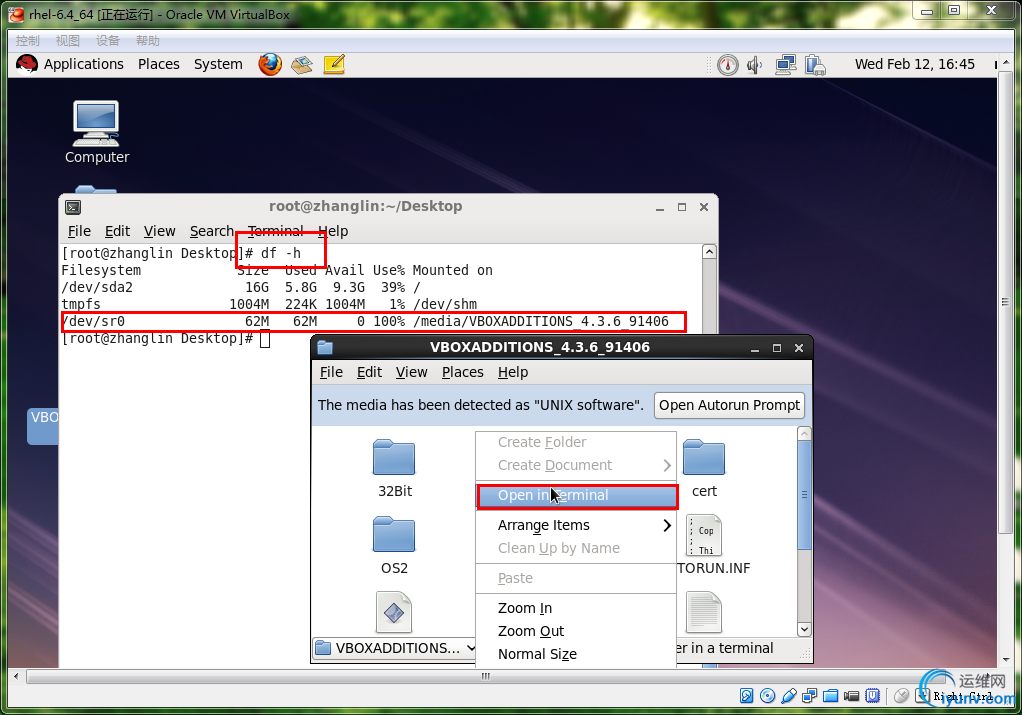Open the terminal's Edit menu

117,231
